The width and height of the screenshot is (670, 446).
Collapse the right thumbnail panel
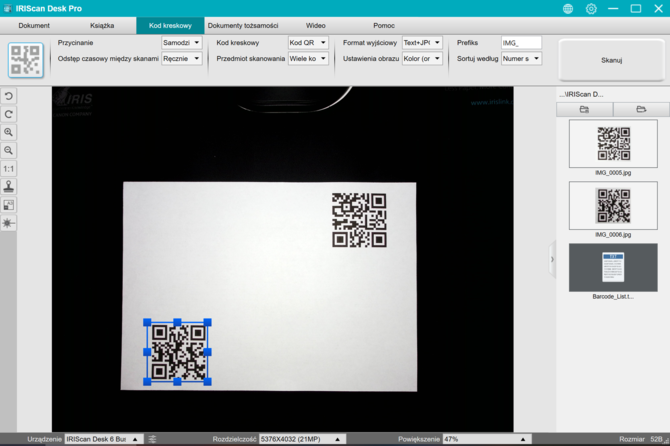[x=552, y=259]
